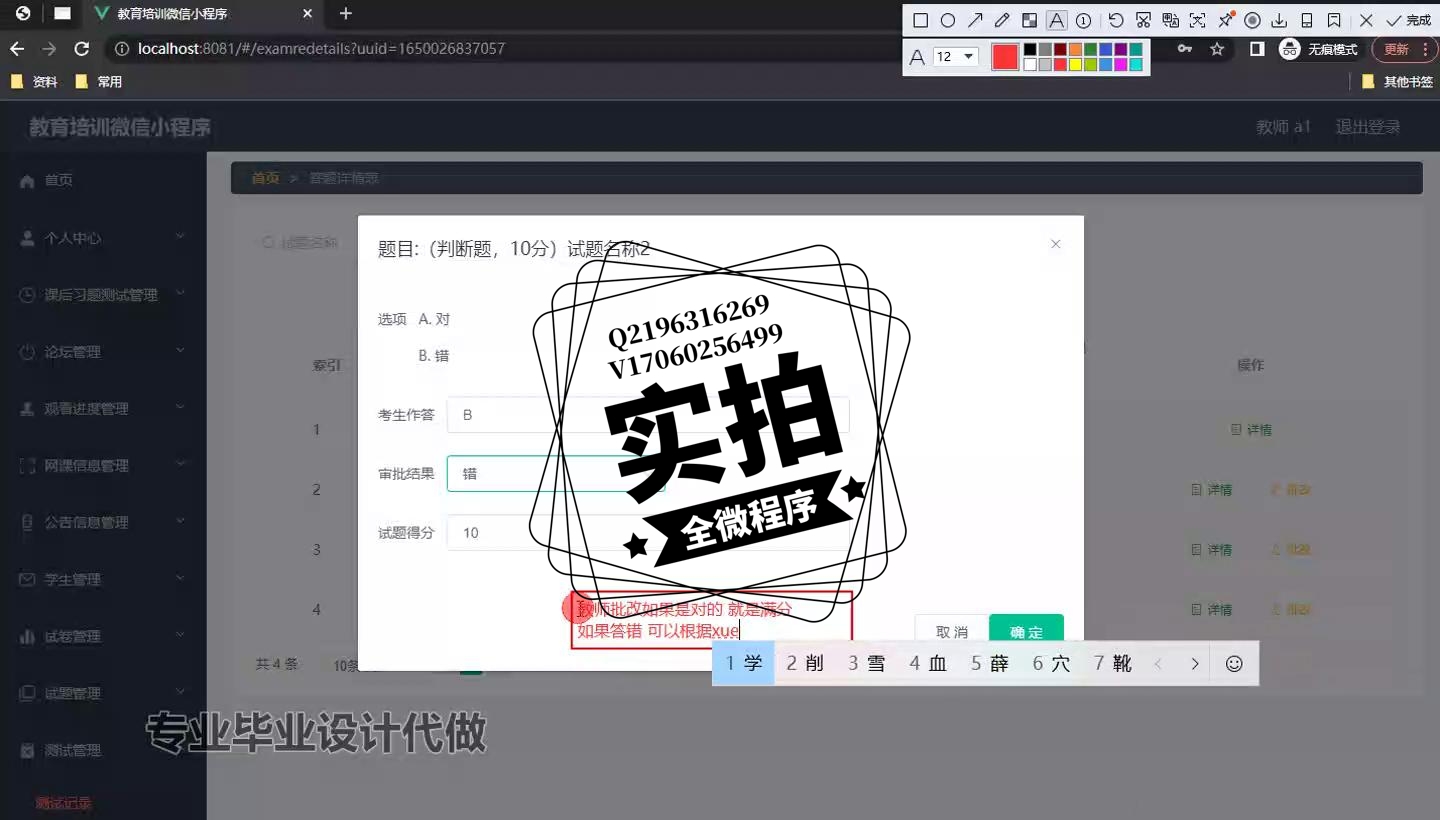The height and width of the screenshot is (820, 1440).
Task: Expand 个人中心 sidebar menu
Action: pos(103,238)
